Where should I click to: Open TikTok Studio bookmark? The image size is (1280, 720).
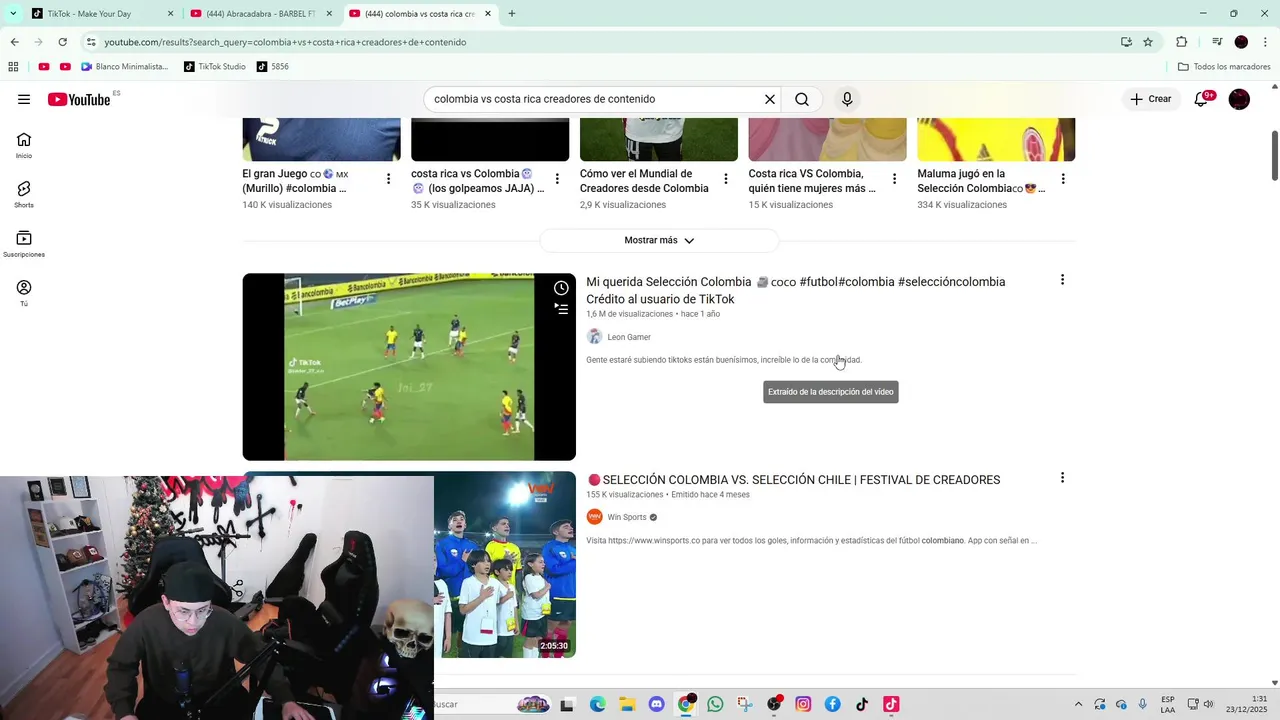pyautogui.click(x=214, y=67)
